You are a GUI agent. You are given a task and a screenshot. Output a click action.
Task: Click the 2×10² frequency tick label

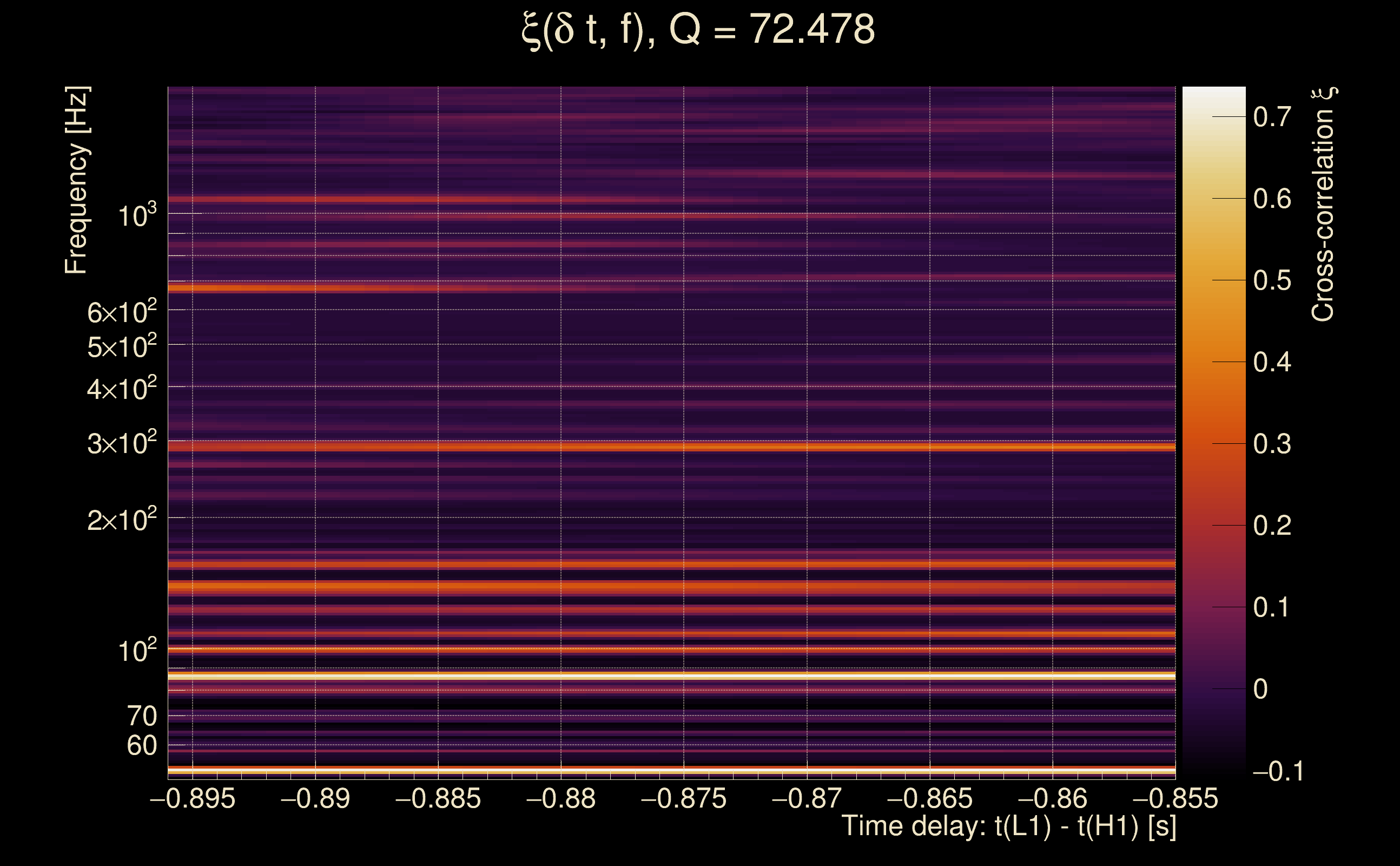pyautogui.click(x=121, y=520)
